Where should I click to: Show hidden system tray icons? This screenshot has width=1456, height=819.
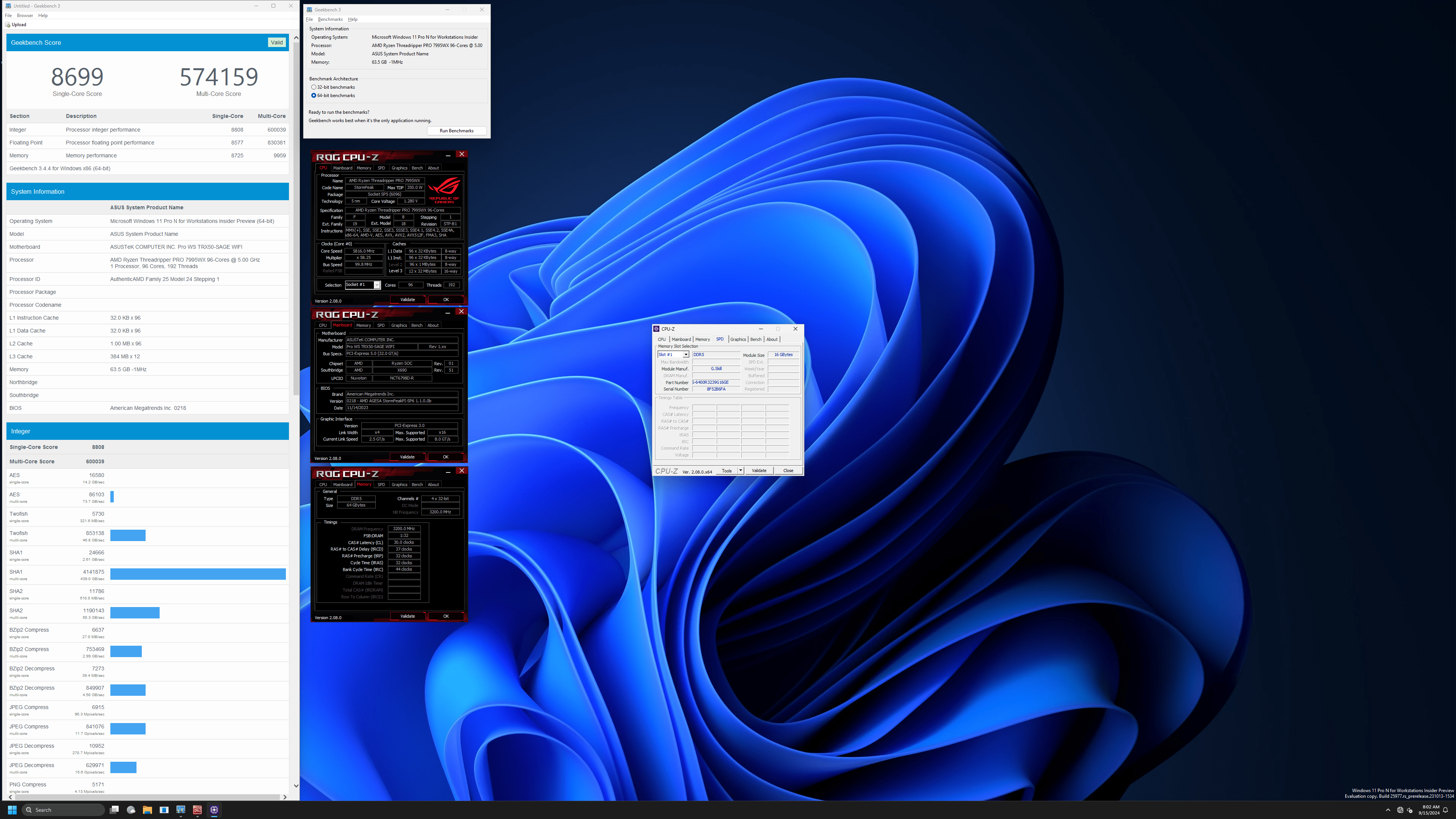point(1388,810)
